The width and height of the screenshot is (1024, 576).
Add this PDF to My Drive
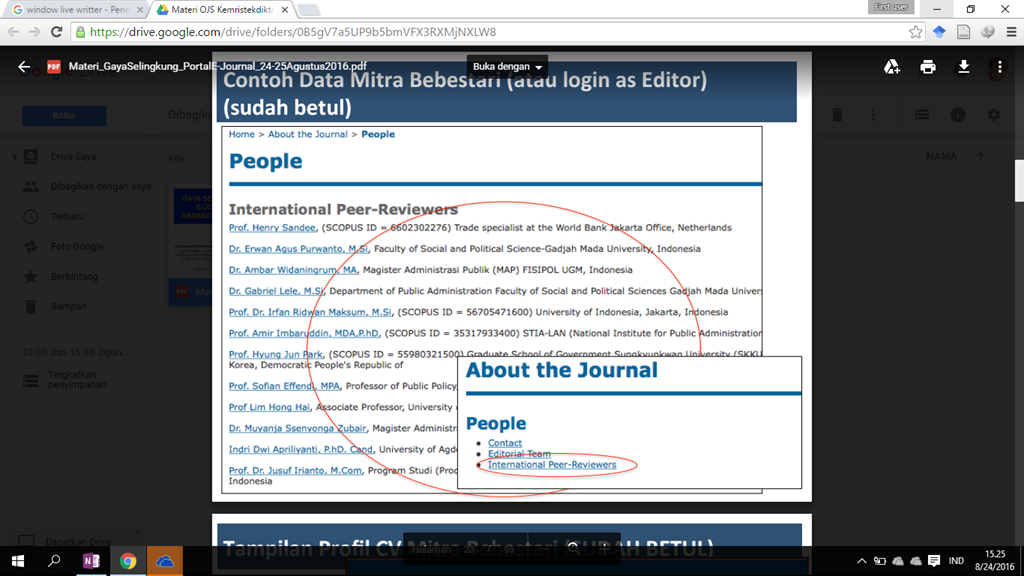click(x=891, y=67)
